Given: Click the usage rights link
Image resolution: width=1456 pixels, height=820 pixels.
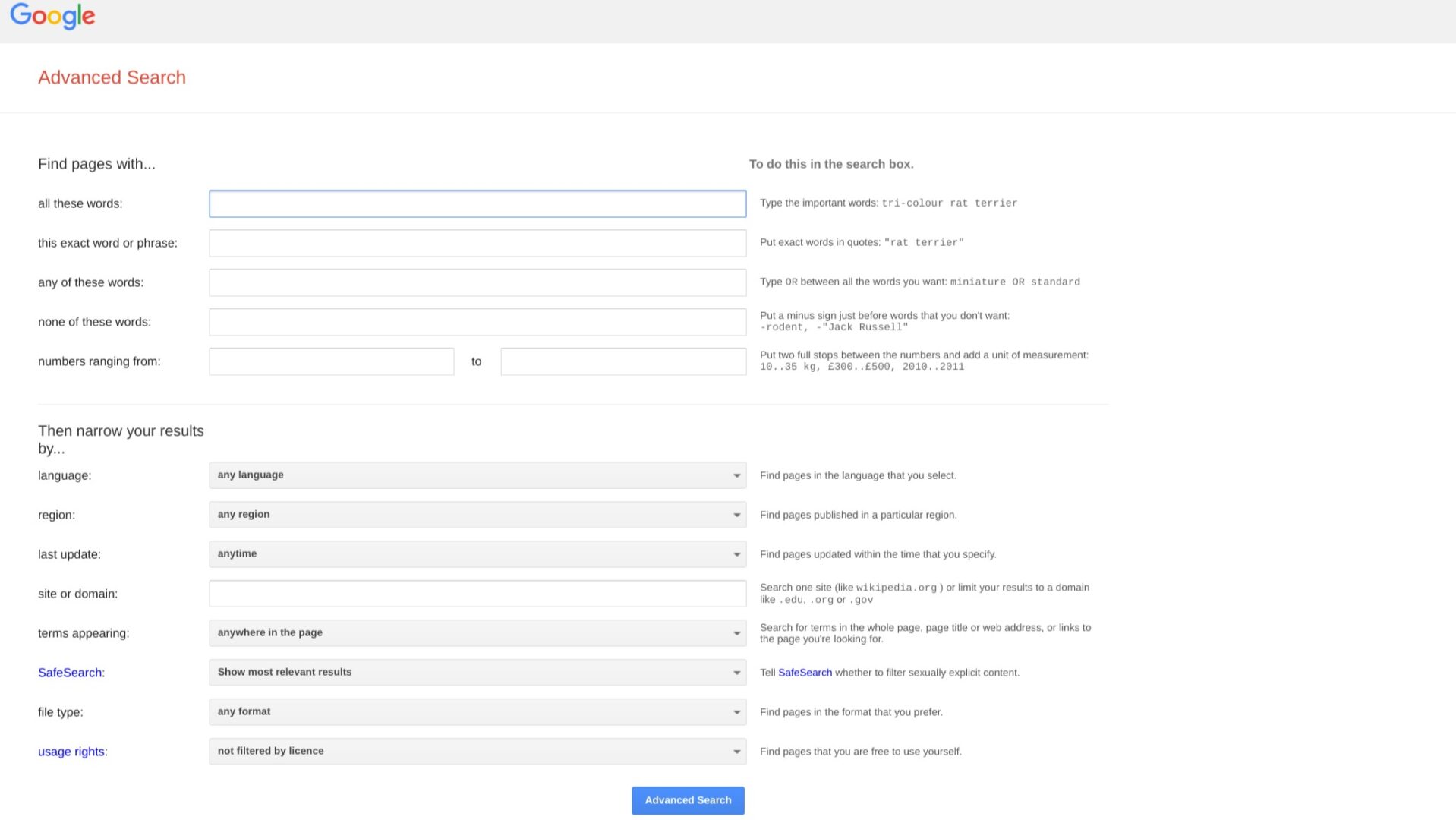Looking at the screenshot, I should click(71, 752).
